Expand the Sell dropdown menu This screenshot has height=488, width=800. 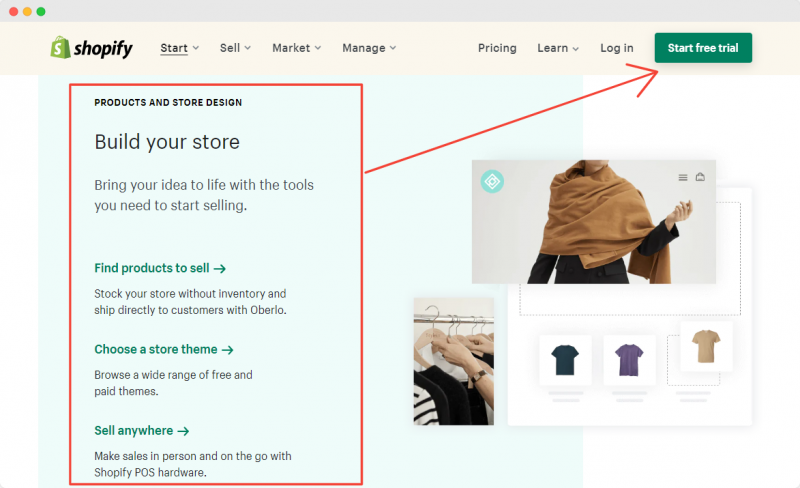click(235, 48)
